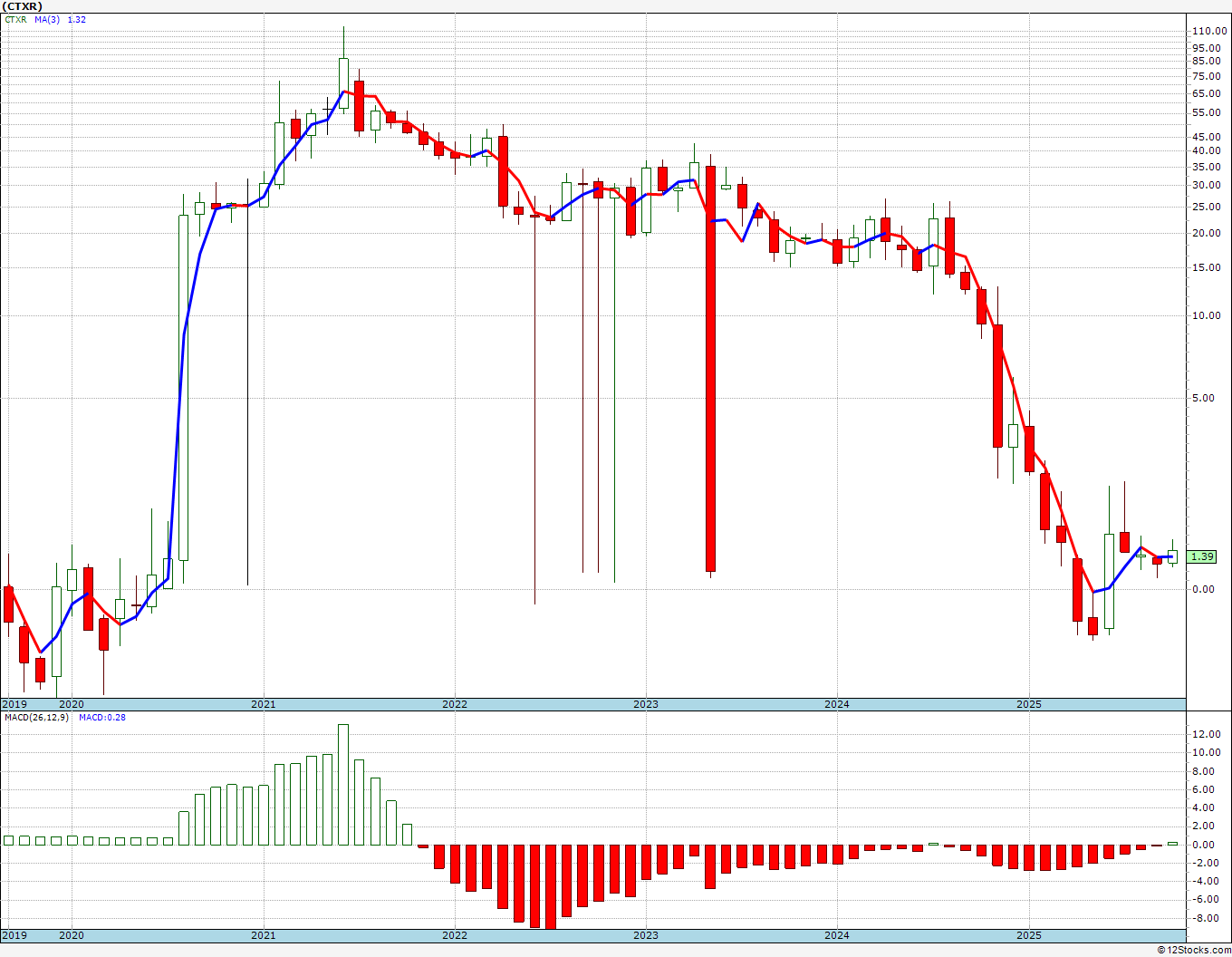Click 2025 on the MACD panel time axis
This screenshot has width=1232, height=957.
[x=1029, y=935]
